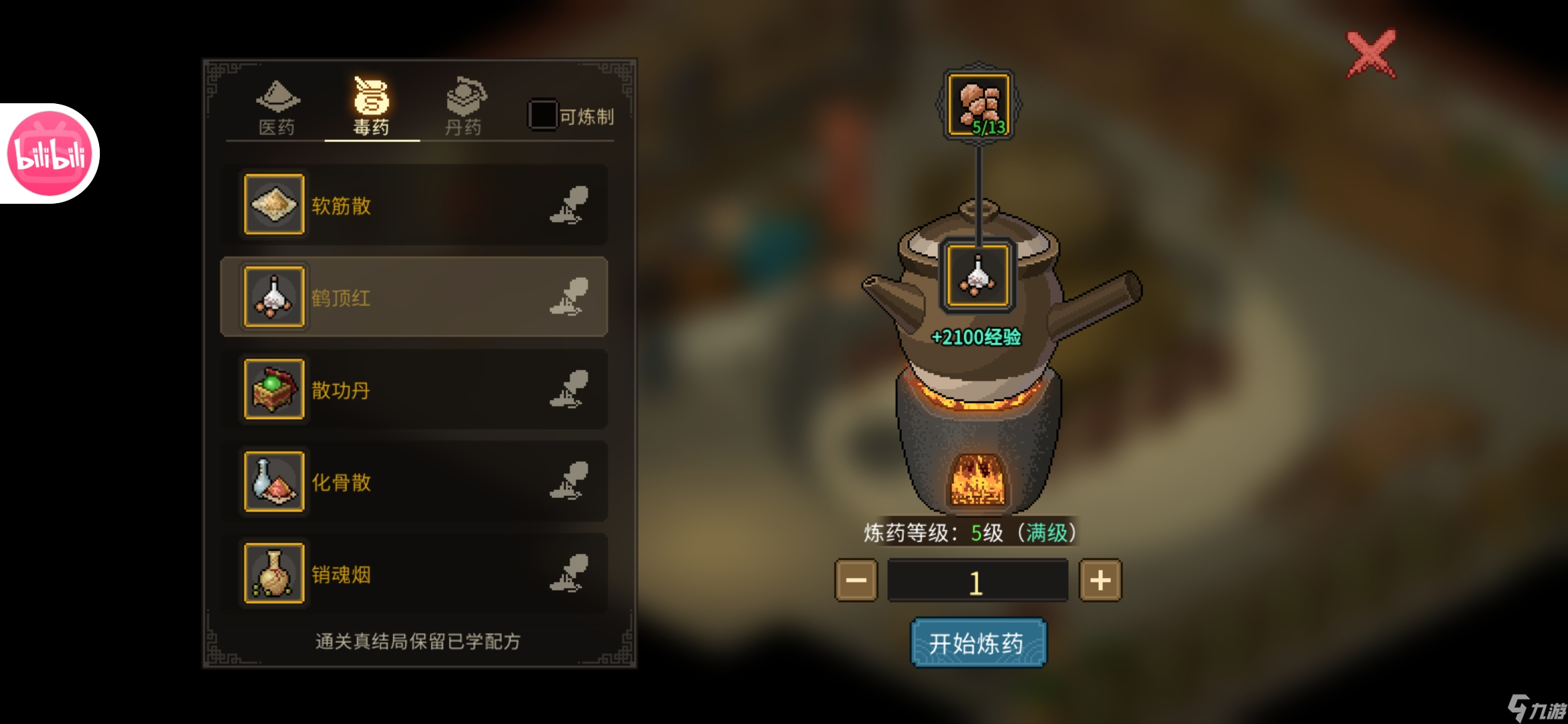This screenshot has height=724, width=1568.
Task: Pick the 销魂烟 vase icon
Action: 274,574
